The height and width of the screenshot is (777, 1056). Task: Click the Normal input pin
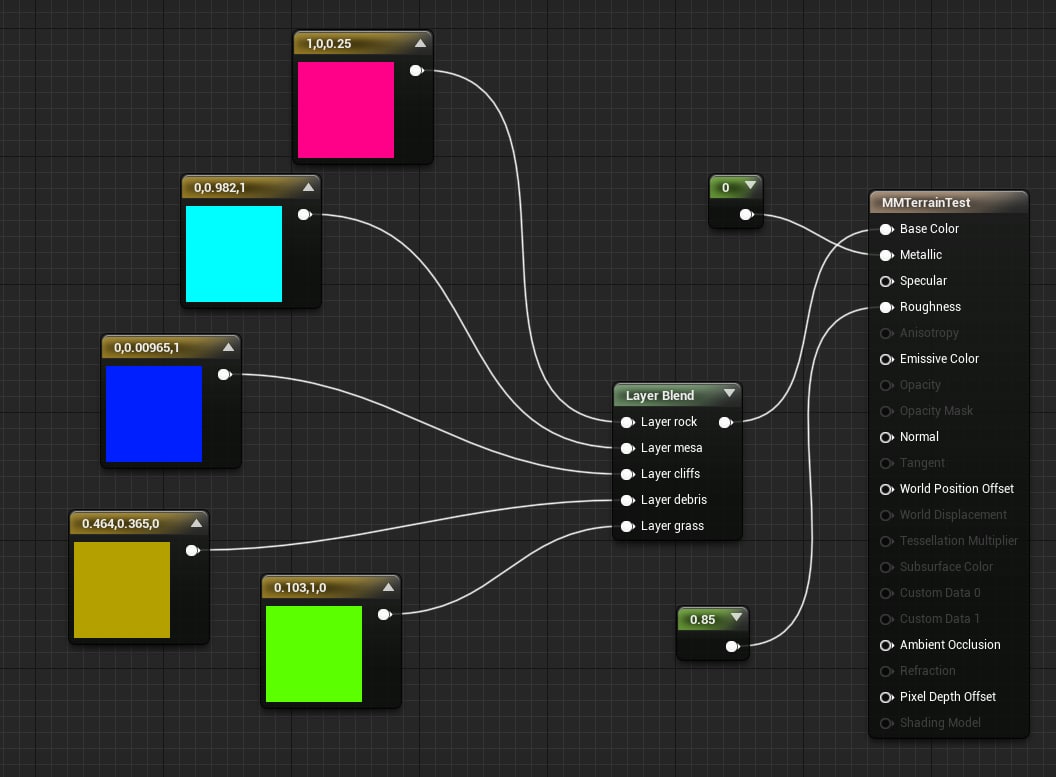pyautogui.click(x=887, y=437)
